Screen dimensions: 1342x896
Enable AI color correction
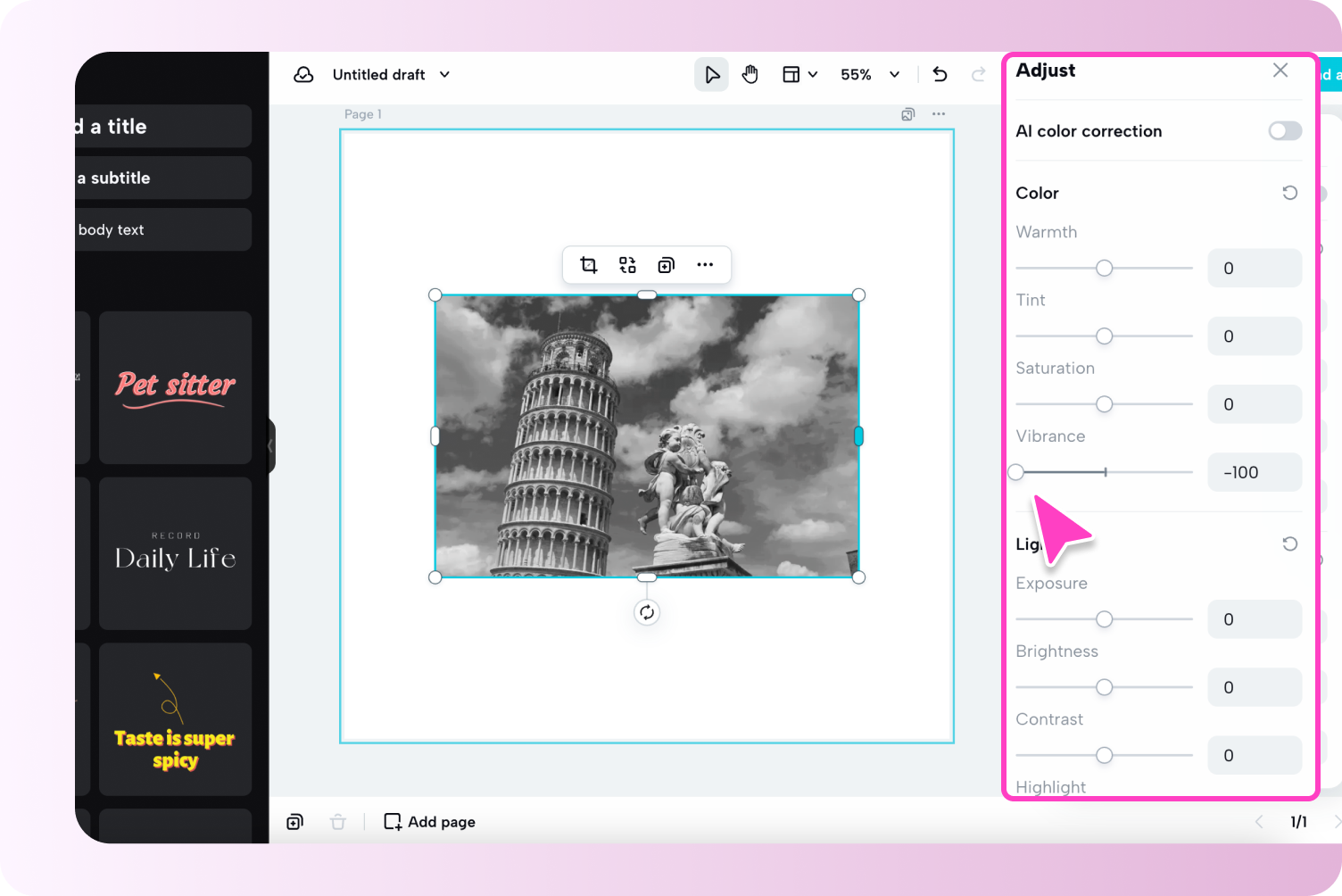tap(1284, 130)
